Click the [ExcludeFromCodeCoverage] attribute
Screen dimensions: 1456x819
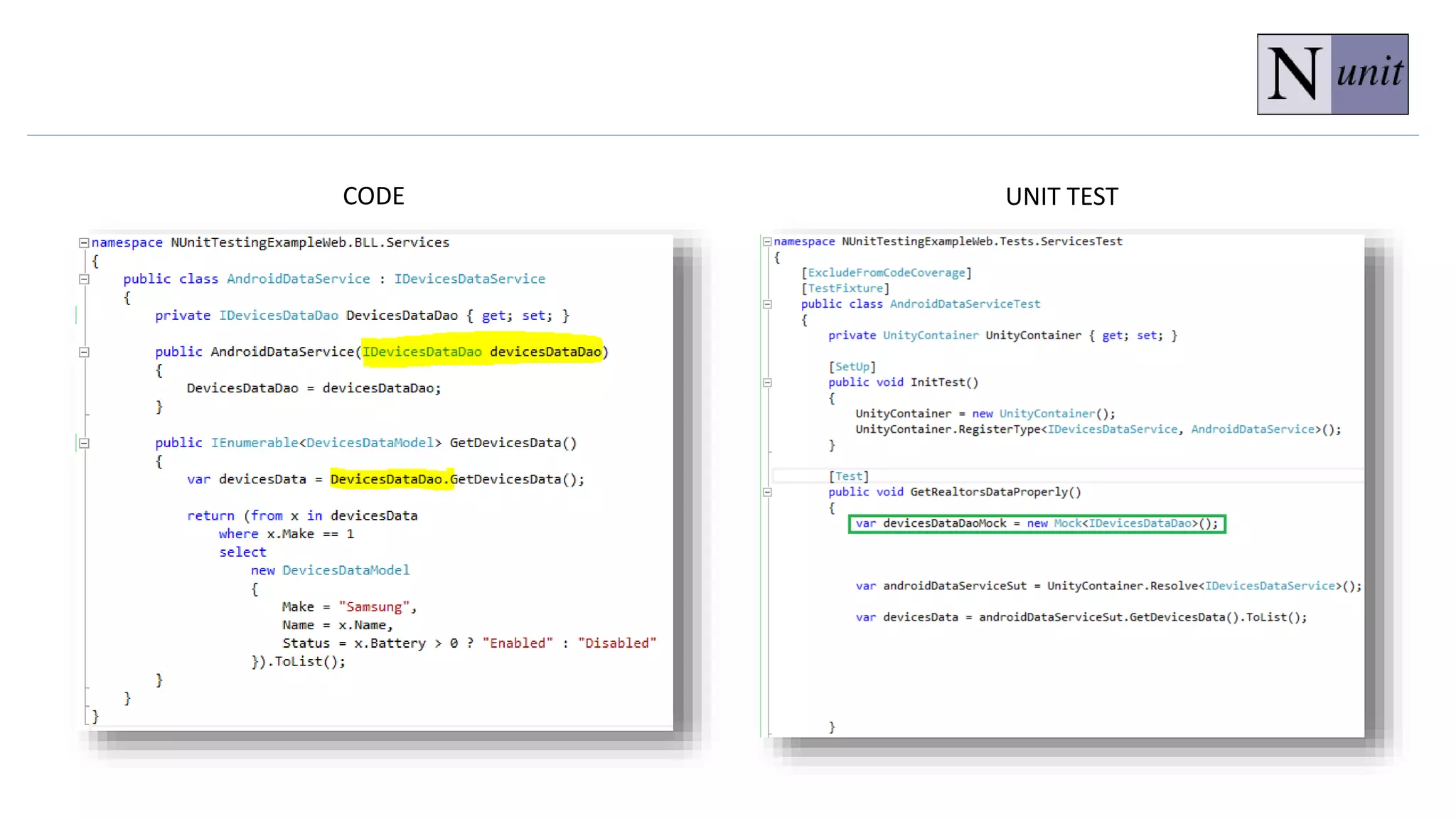pyautogui.click(x=886, y=273)
